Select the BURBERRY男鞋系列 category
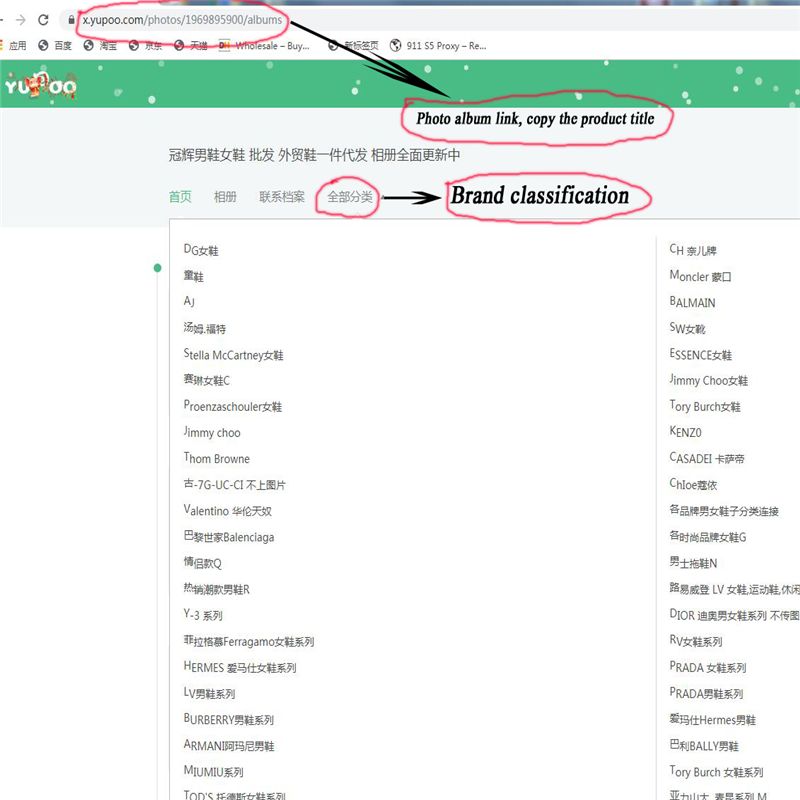800x800 pixels. click(229, 719)
